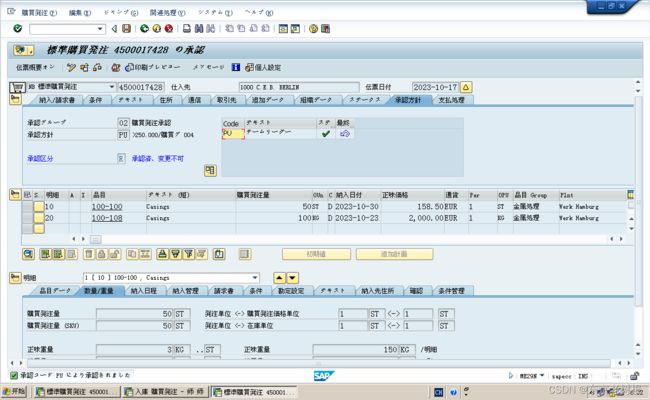This screenshot has height=400, width=650.
Task: Click the release strategy details icon
Action: pyautogui.click(x=210, y=170)
